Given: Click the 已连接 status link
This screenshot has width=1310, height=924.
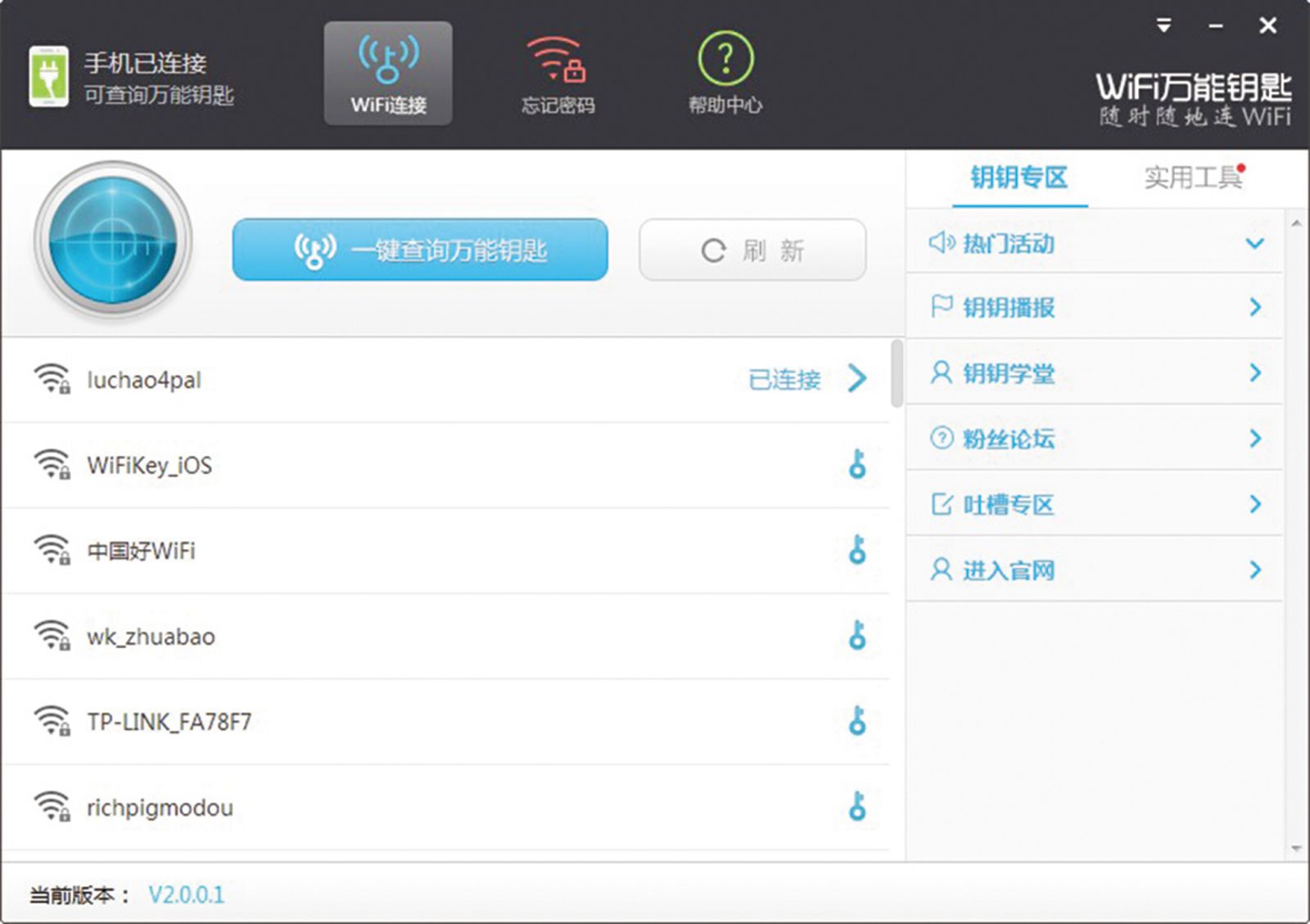Looking at the screenshot, I should pyautogui.click(x=784, y=380).
